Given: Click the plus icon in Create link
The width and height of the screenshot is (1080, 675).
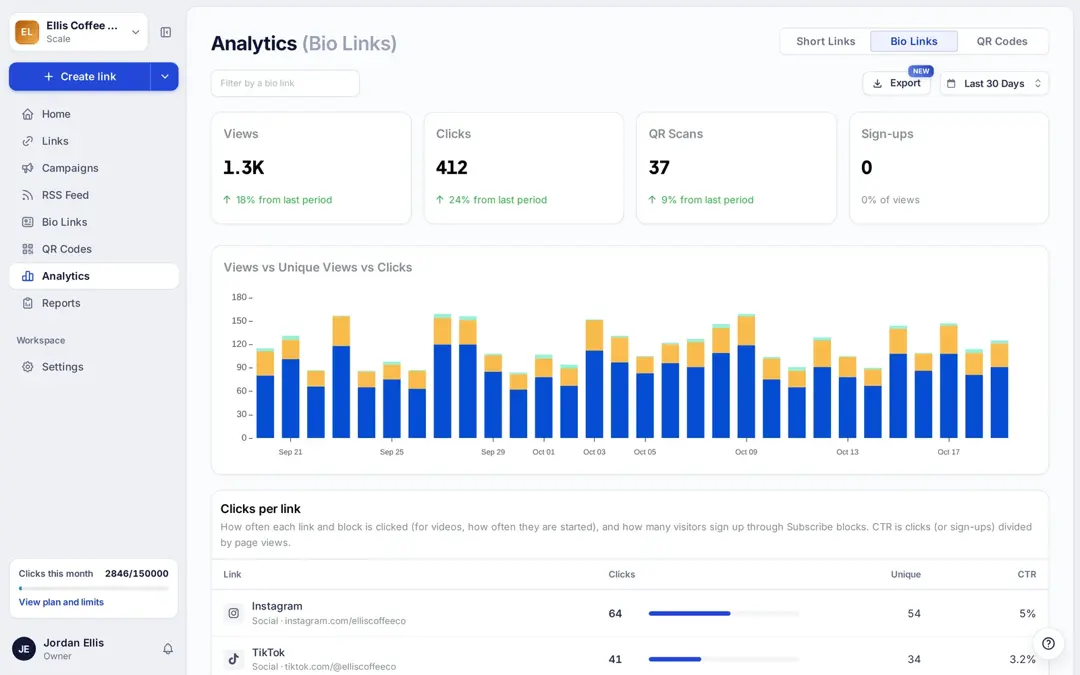Looking at the screenshot, I should pos(48,76).
